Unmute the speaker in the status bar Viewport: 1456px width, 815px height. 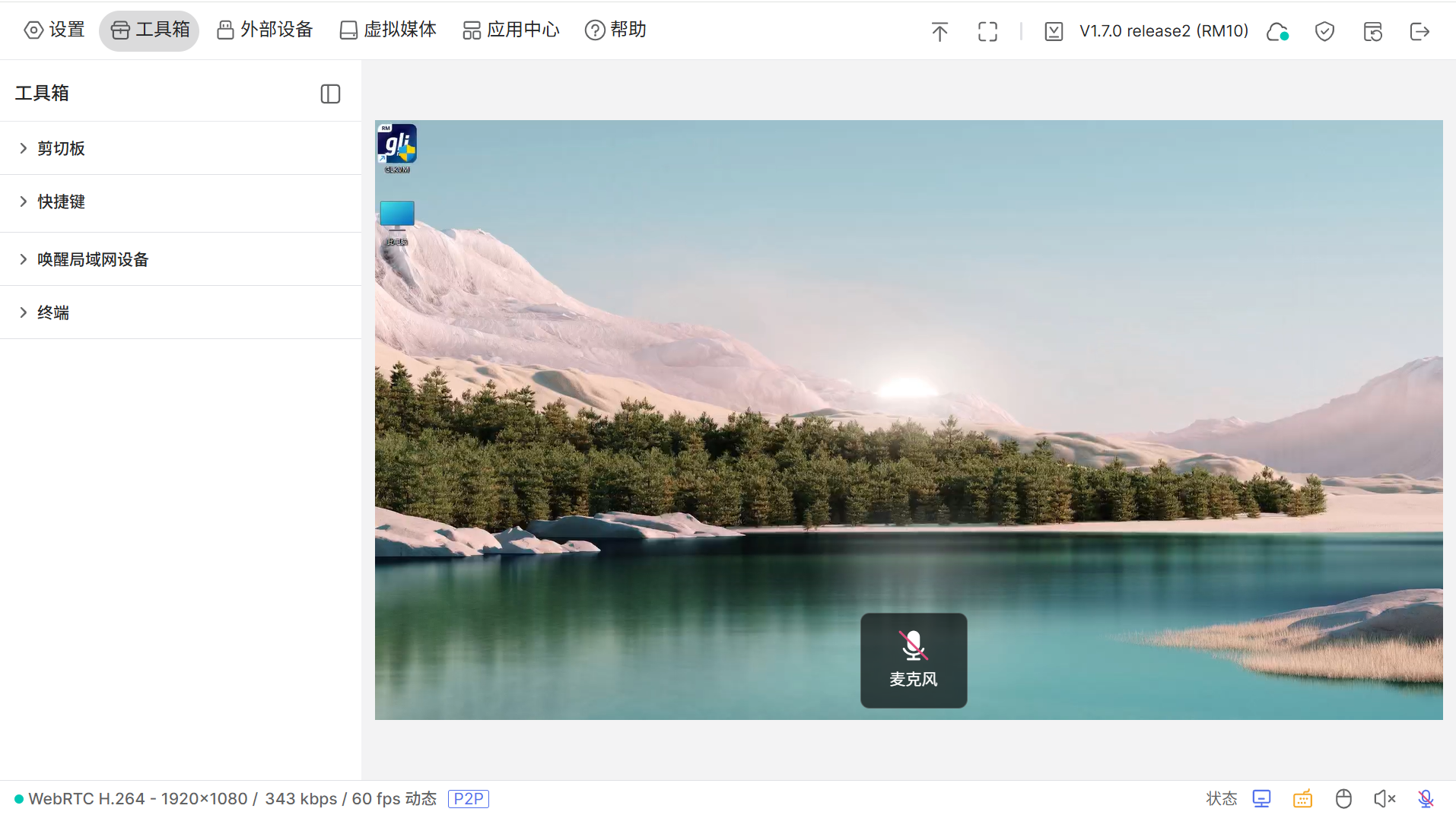tap(1384, 798)
